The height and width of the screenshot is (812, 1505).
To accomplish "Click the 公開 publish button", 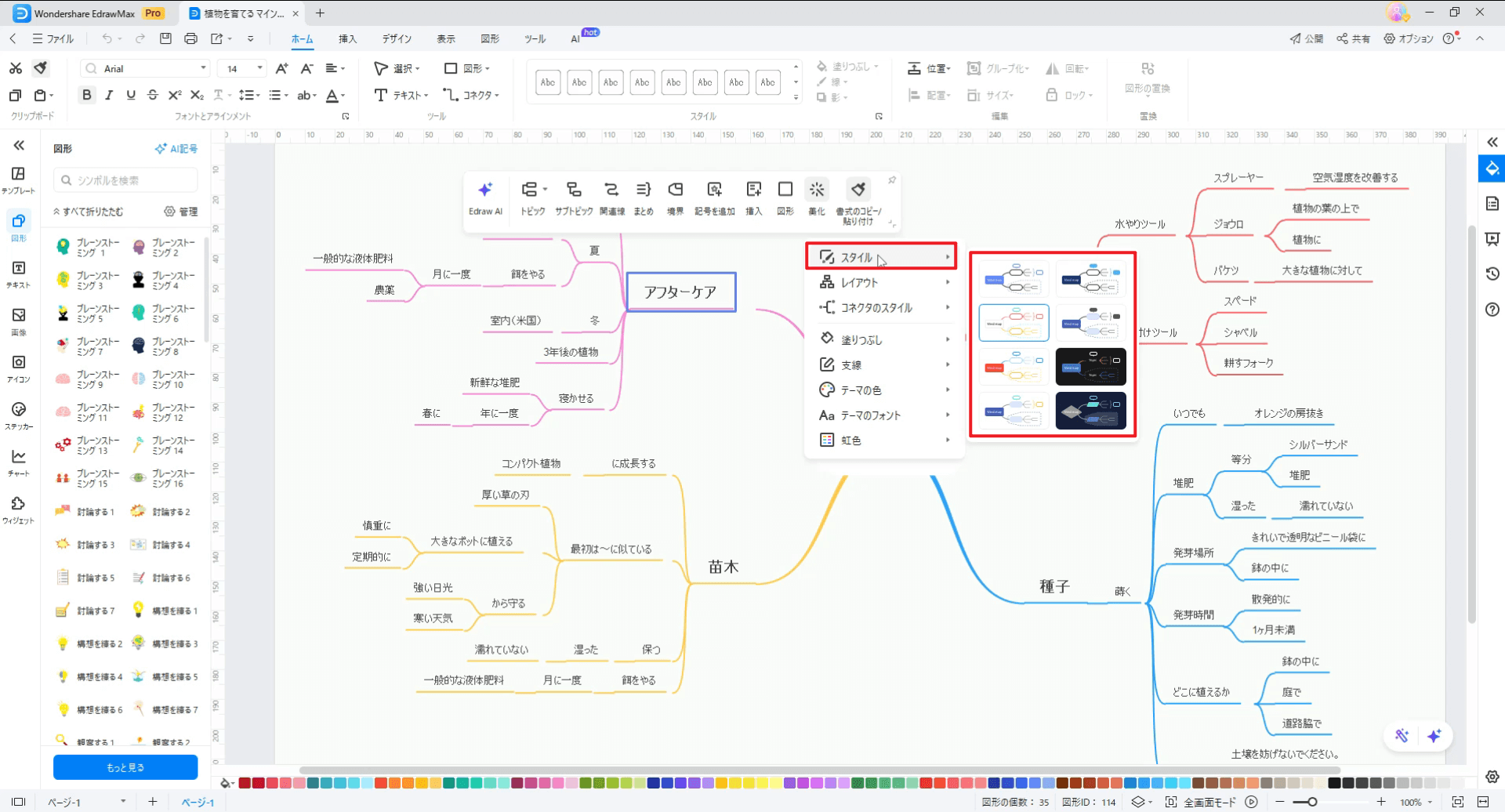I will [x=1306, y=38].
